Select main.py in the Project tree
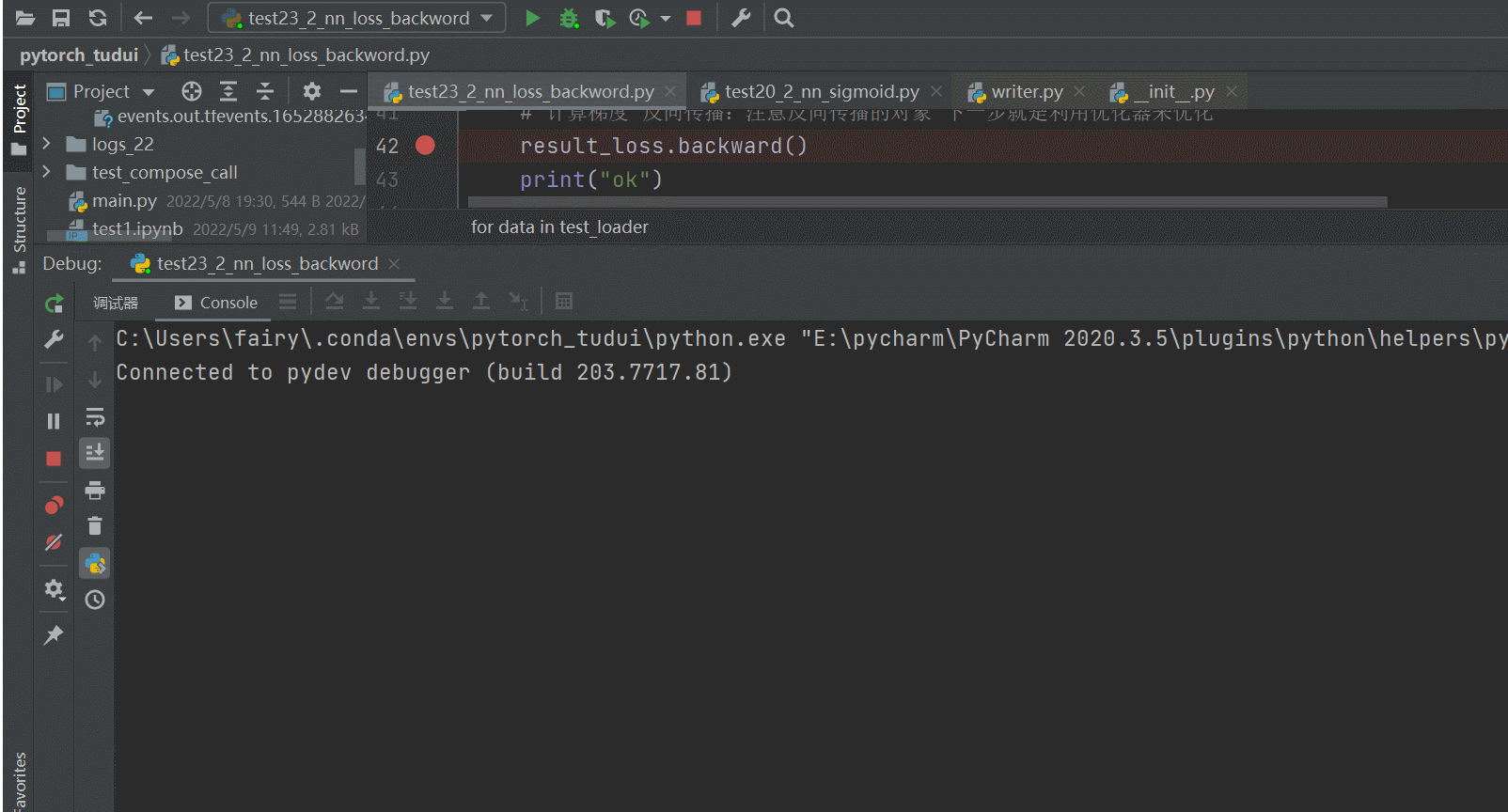This screenshot has height=812, width=1508. pyautogui.click(x=124, y=201)
